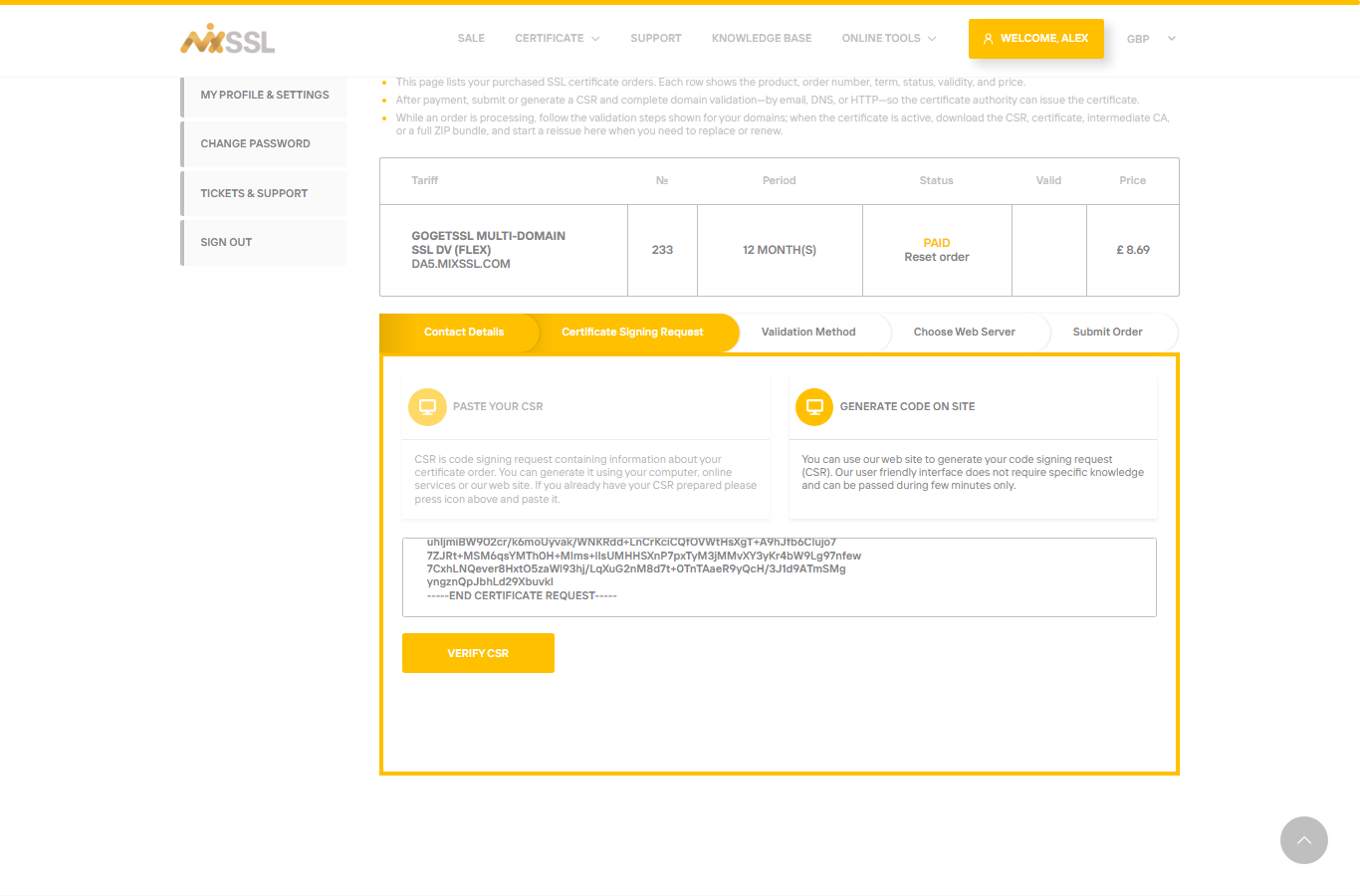Click the Verify CSR button
Image resolution: width=1360 pixels, height=896 pixels.
tap(478, 653)
